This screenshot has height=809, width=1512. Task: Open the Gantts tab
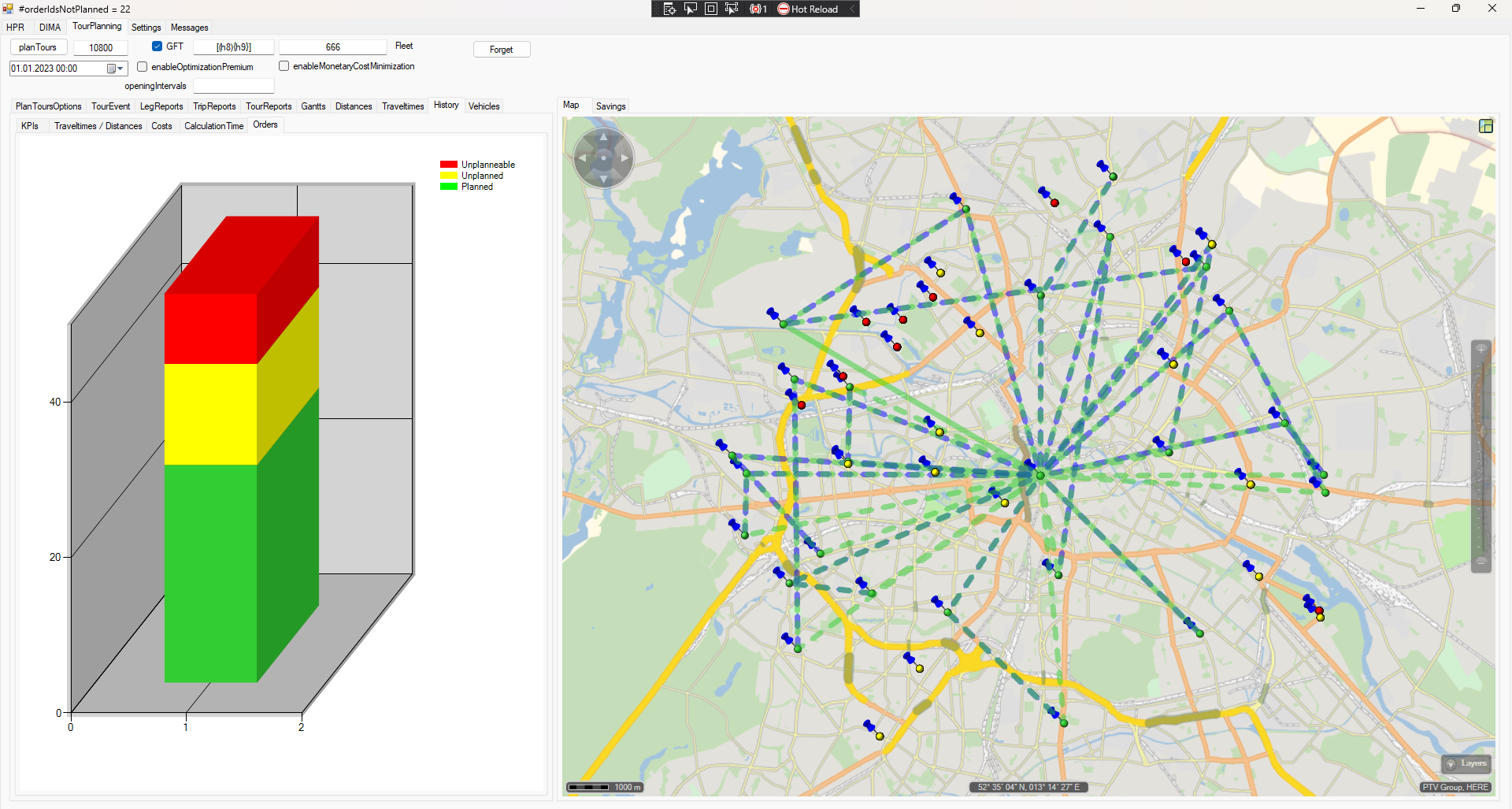click(313, 106)
